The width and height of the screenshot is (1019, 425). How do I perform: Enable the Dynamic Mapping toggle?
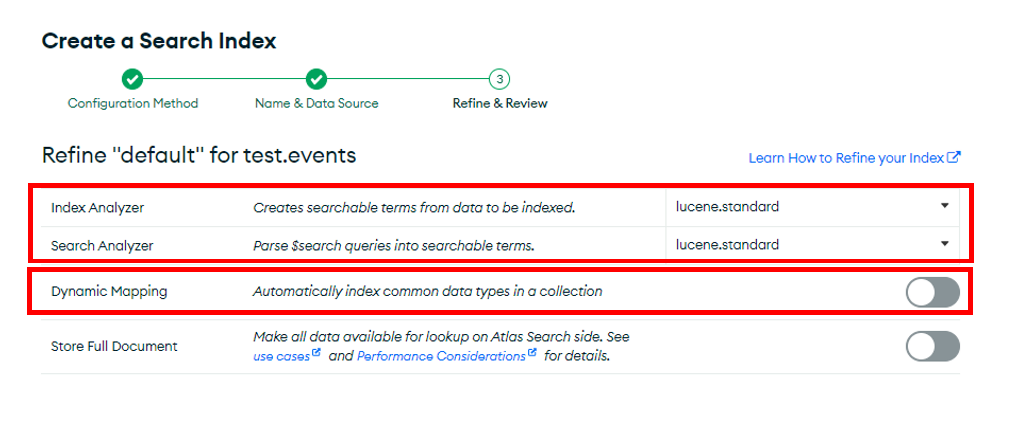pos(933,292)
